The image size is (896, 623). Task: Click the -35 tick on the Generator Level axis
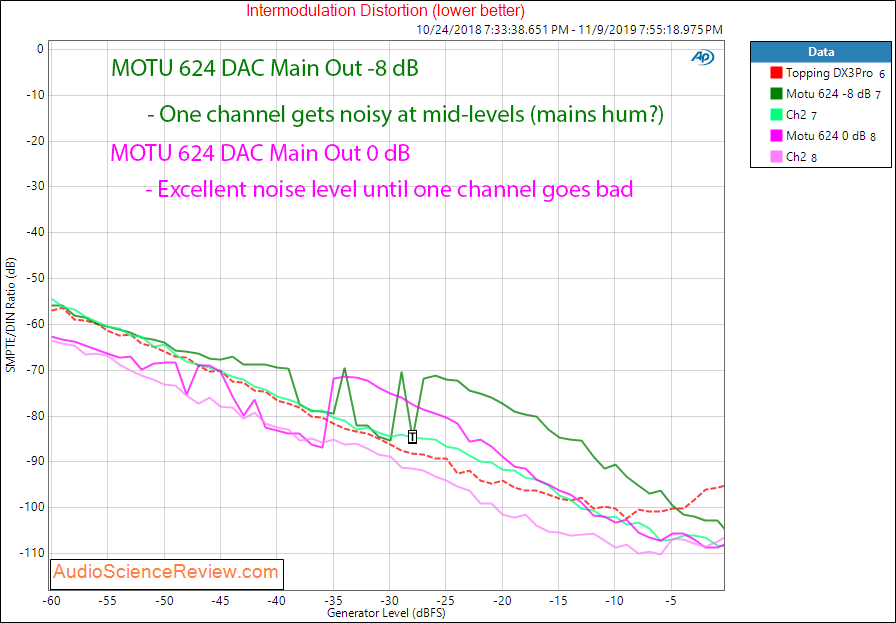(x=333, y=601)
